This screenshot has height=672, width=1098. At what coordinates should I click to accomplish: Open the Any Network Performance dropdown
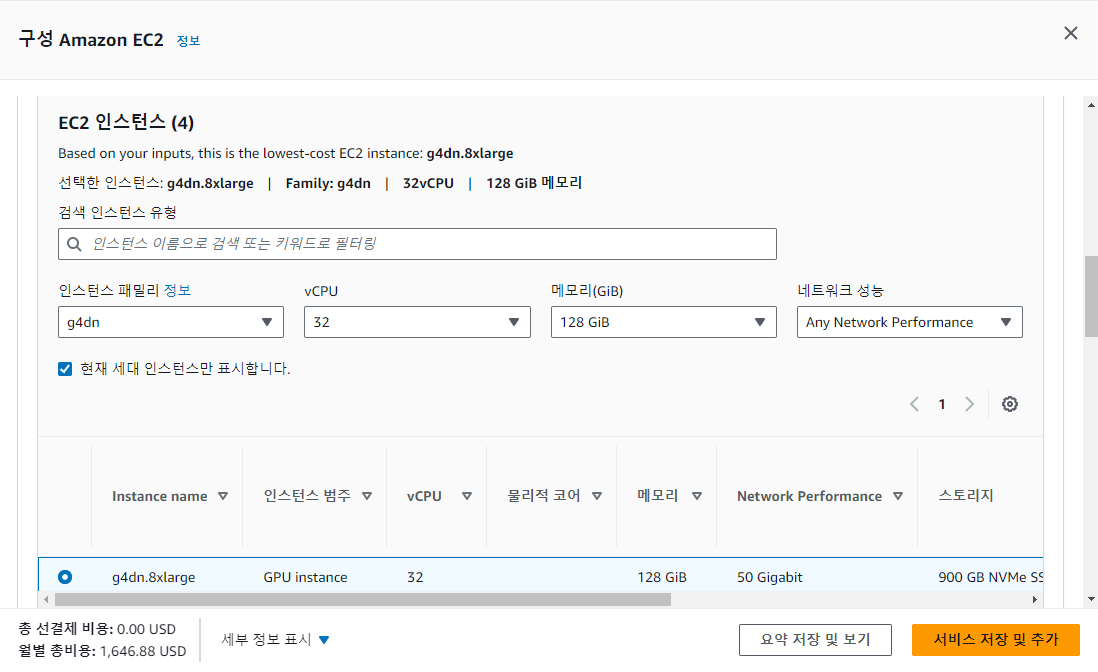(910, 322)
